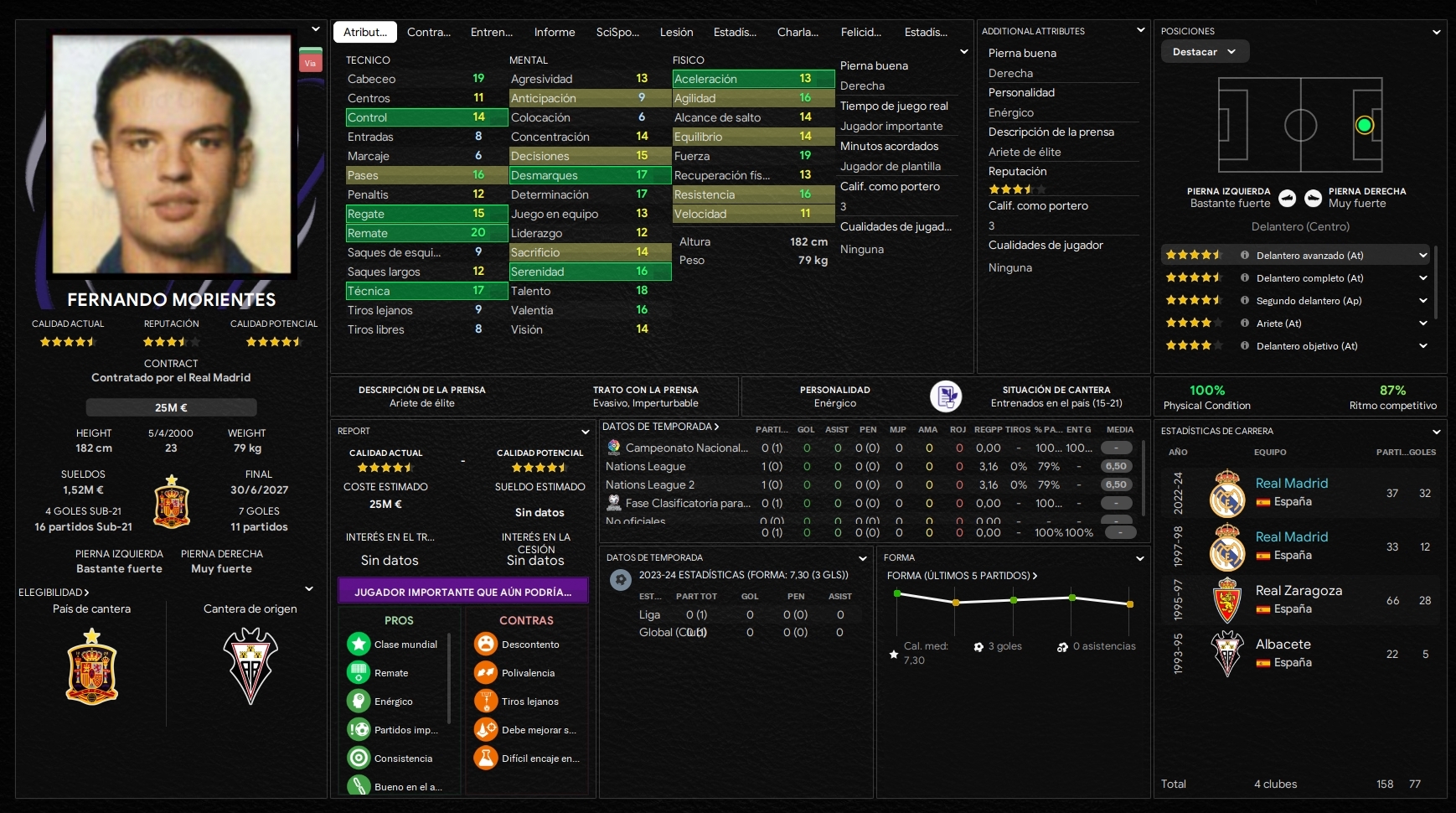This screenshot has width=1456, height=813.
Task: Click the Cabeceo attribute row showing 19
Action: [426, 79]
